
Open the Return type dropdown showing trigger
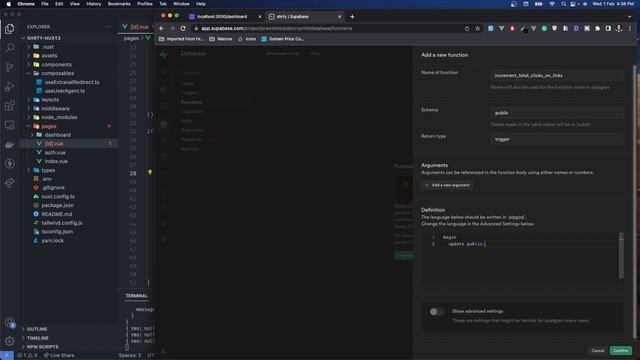coord(557,139)
